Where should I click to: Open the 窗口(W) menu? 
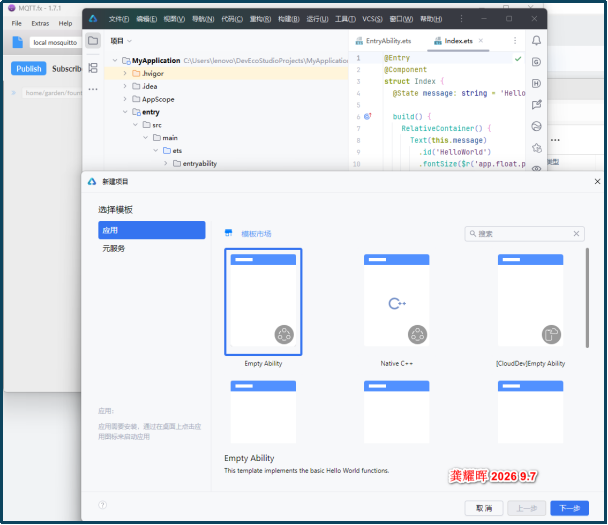pyautogui.click(x=401, y=19)
